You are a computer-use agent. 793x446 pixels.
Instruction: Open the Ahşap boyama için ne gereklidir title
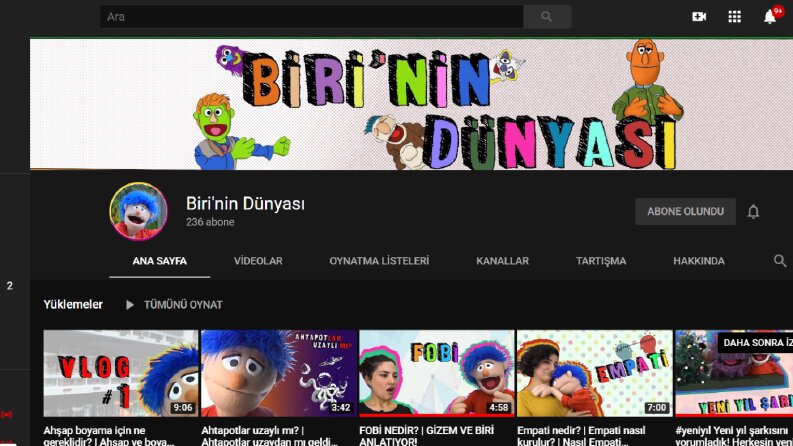coord(108,435)
